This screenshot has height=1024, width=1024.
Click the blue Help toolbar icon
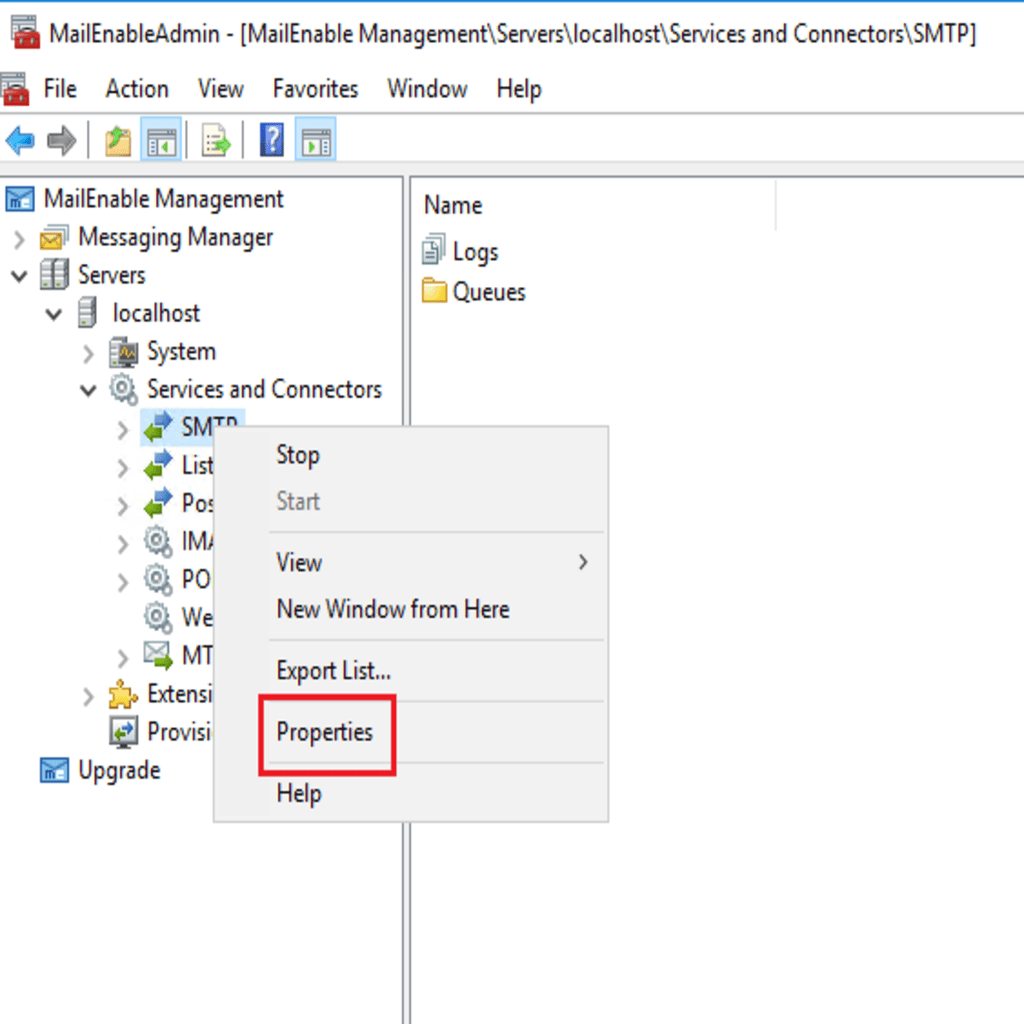(x=272, y=140)
